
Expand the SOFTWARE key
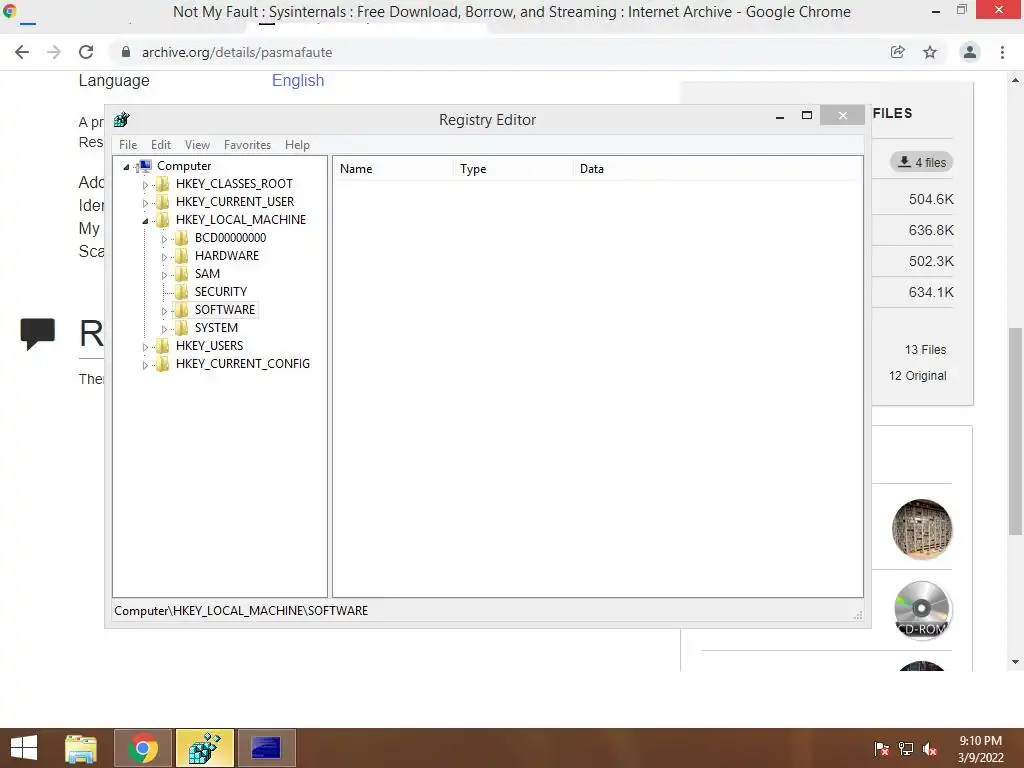click(164, 311)
